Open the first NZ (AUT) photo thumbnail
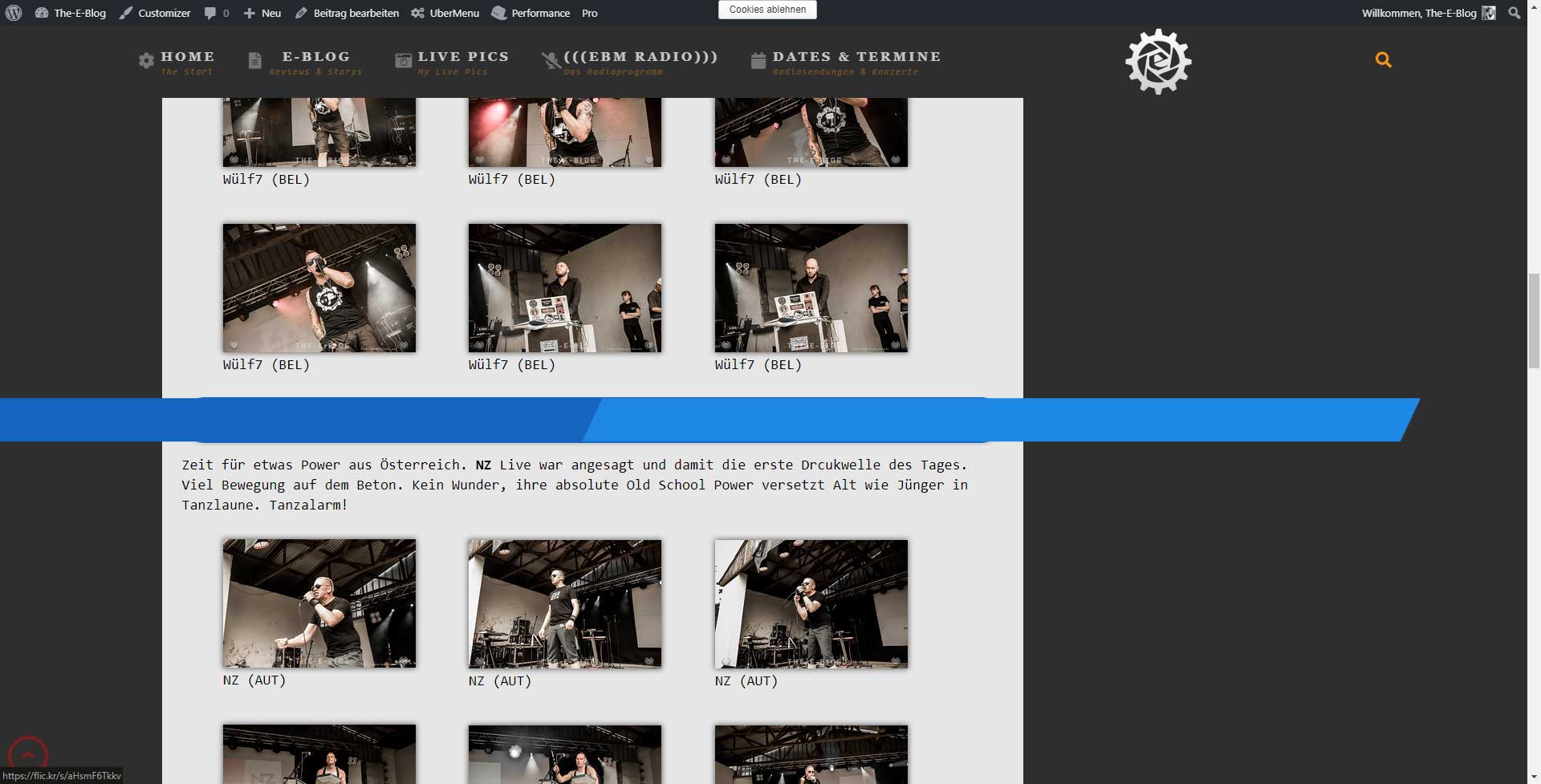 [319, 603]
